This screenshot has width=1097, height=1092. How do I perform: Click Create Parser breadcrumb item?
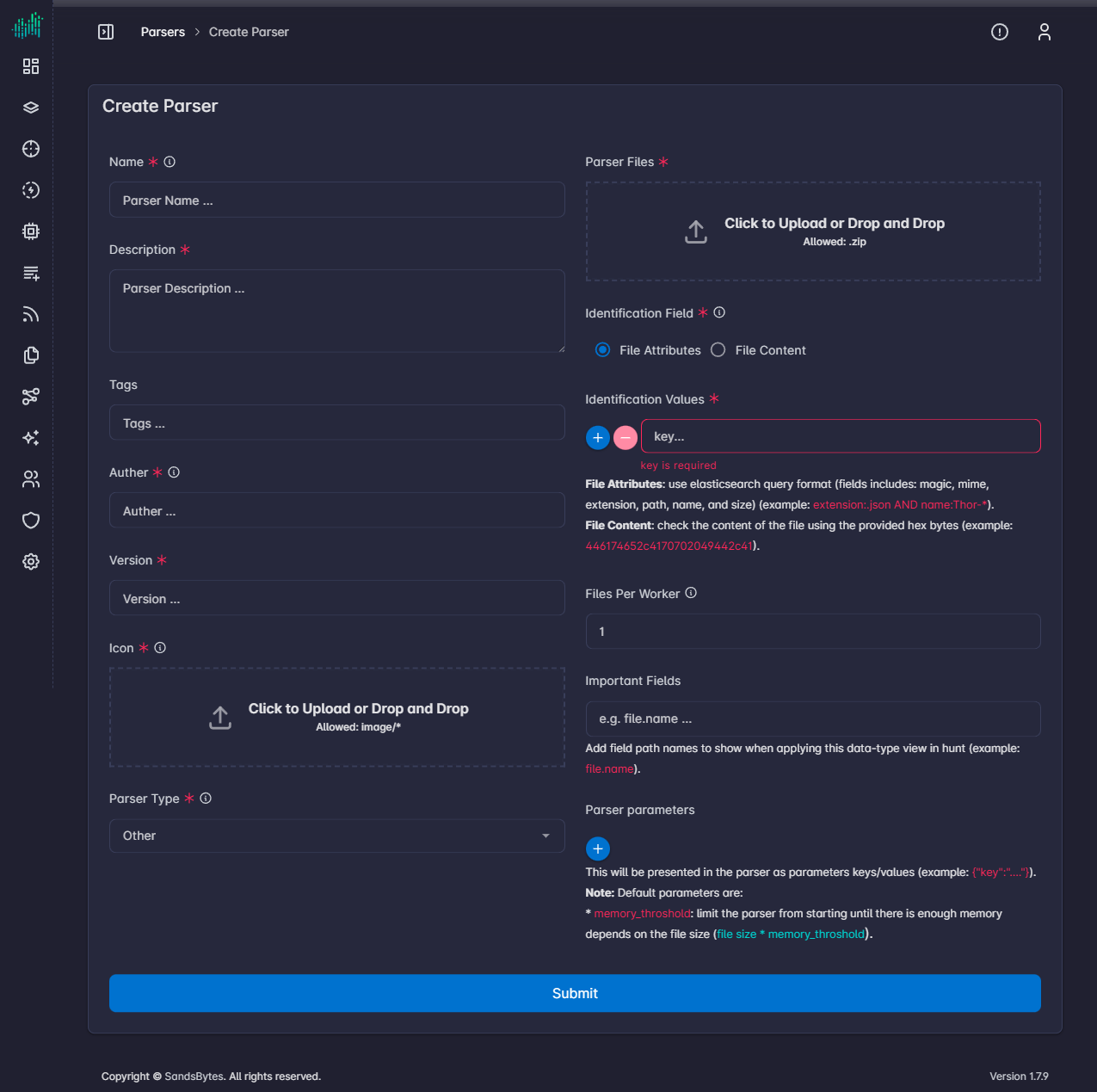pos(249,32)
